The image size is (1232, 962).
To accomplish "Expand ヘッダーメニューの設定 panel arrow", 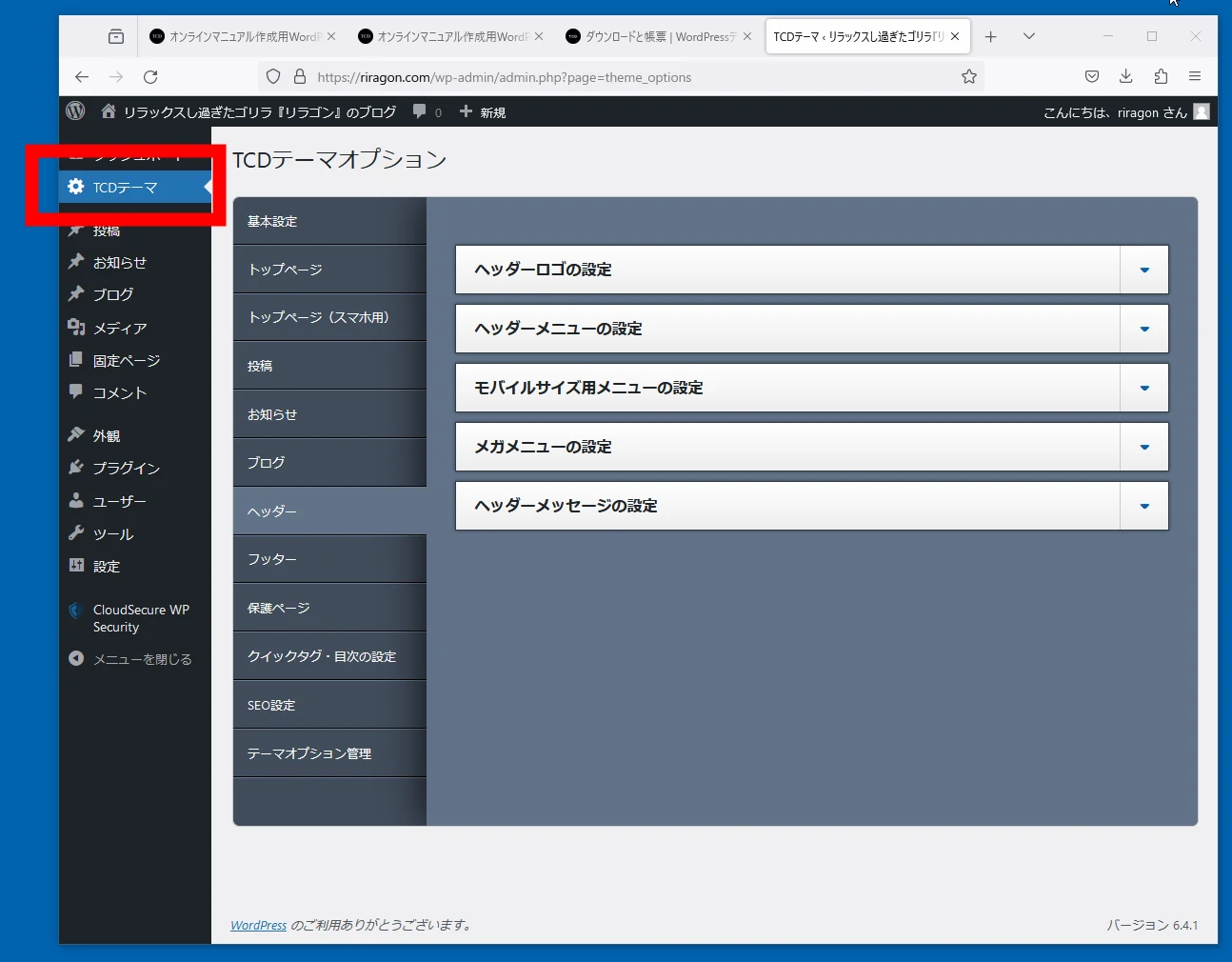I will (x=1143, y=330).
